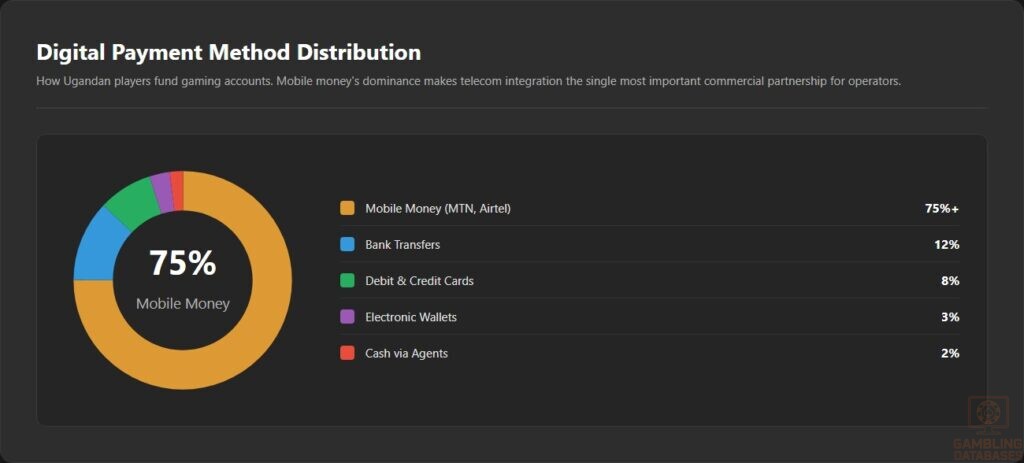Click the 'Digital Payment Method Distribution' heading
1024x463 pixels.
pos(229,53)
